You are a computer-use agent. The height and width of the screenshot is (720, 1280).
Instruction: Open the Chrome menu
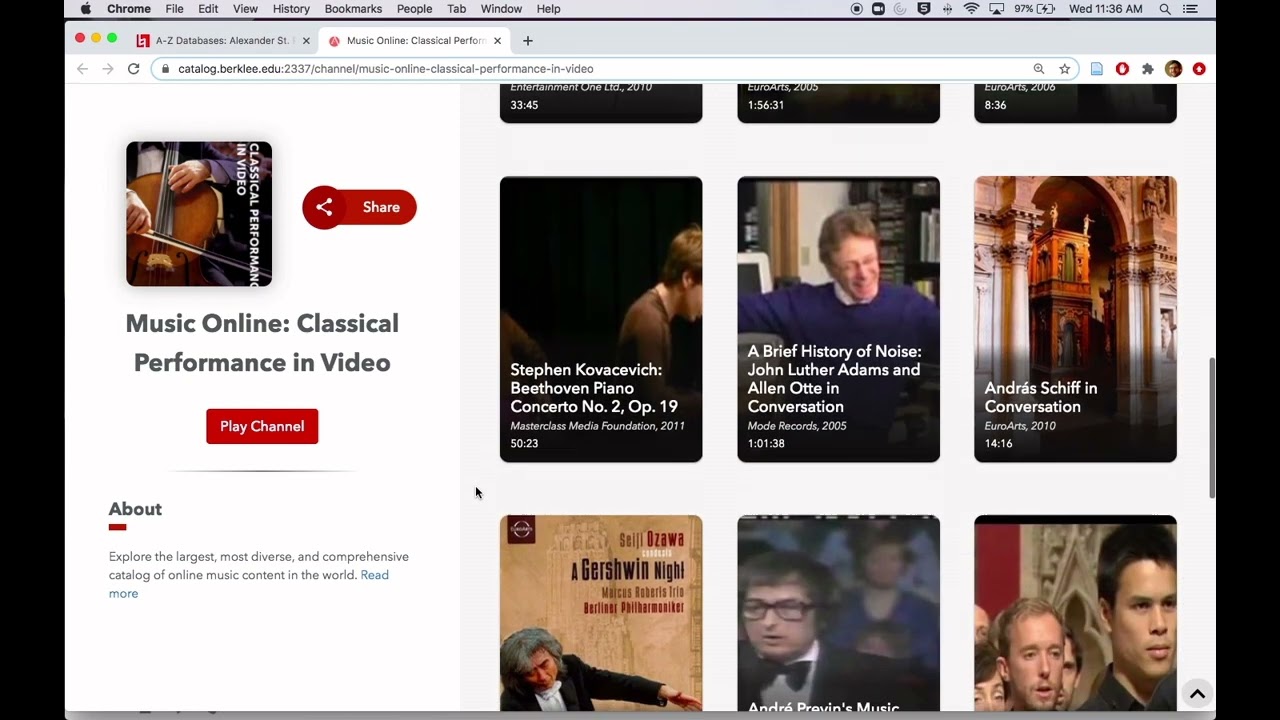(129, 9)
